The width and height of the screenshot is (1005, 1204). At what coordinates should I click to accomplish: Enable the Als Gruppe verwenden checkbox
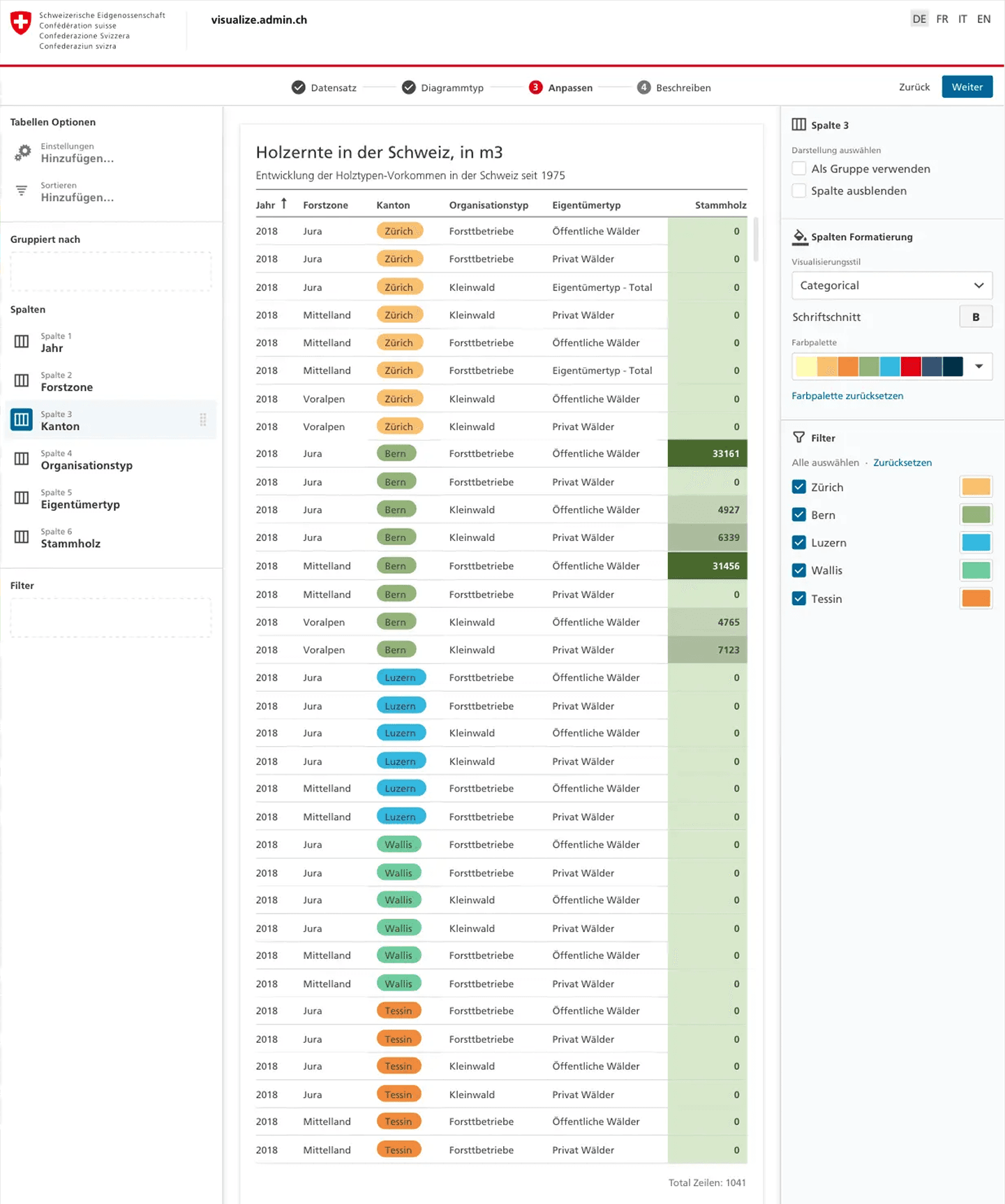click(x=799, y=169)
